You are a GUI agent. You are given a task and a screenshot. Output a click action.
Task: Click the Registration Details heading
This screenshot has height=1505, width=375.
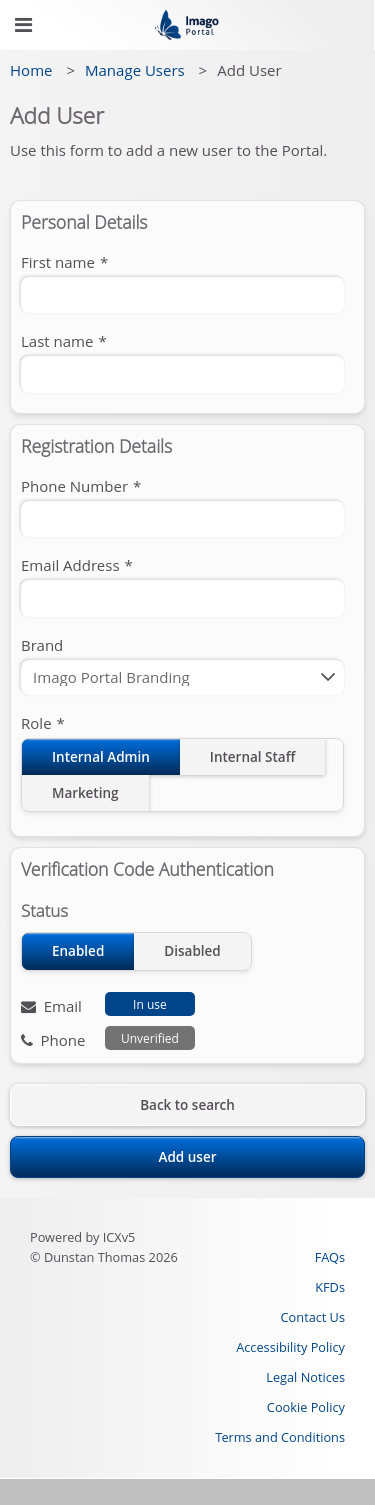pyautogui.click(x=97, y=446)
